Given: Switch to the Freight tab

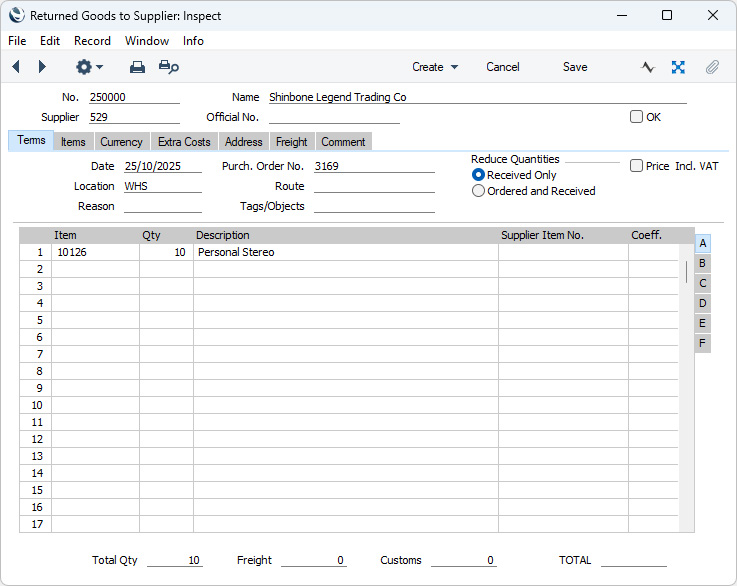Looking at the screenshot, I should tap(291, 142).
